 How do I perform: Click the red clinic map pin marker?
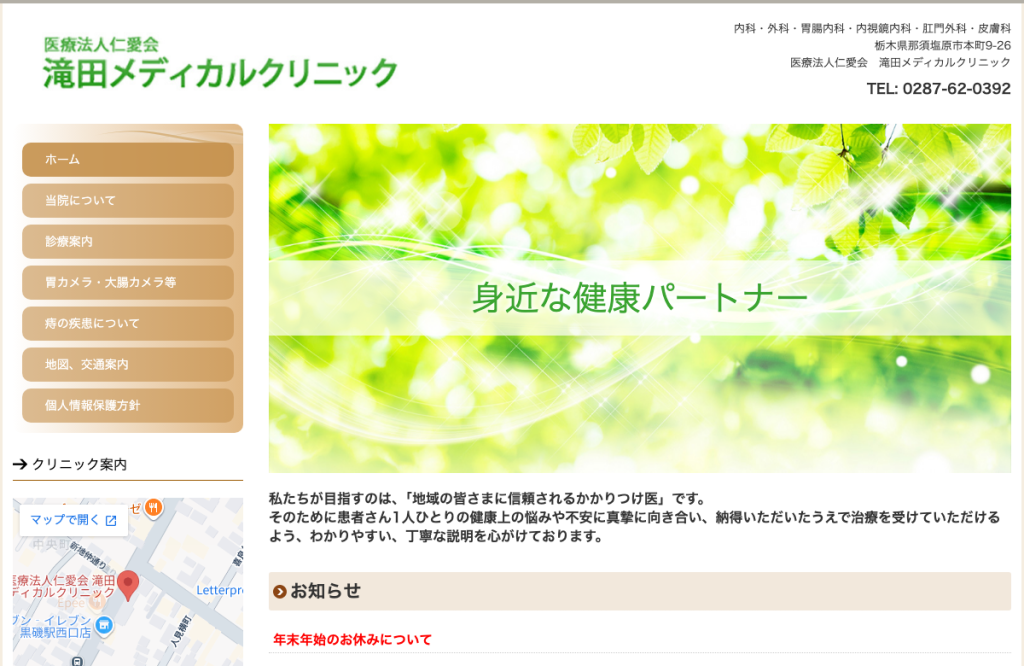click(x=128, y=585)
